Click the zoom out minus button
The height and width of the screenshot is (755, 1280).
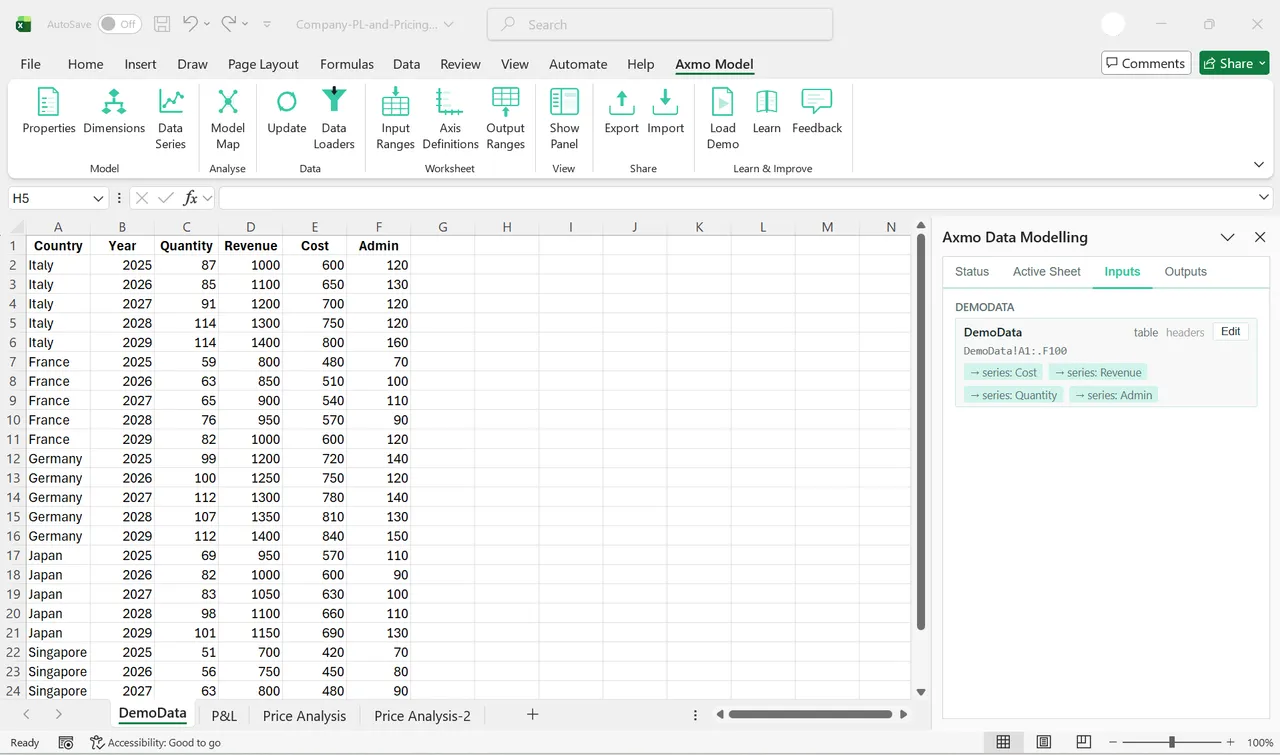pos(1112,742)
